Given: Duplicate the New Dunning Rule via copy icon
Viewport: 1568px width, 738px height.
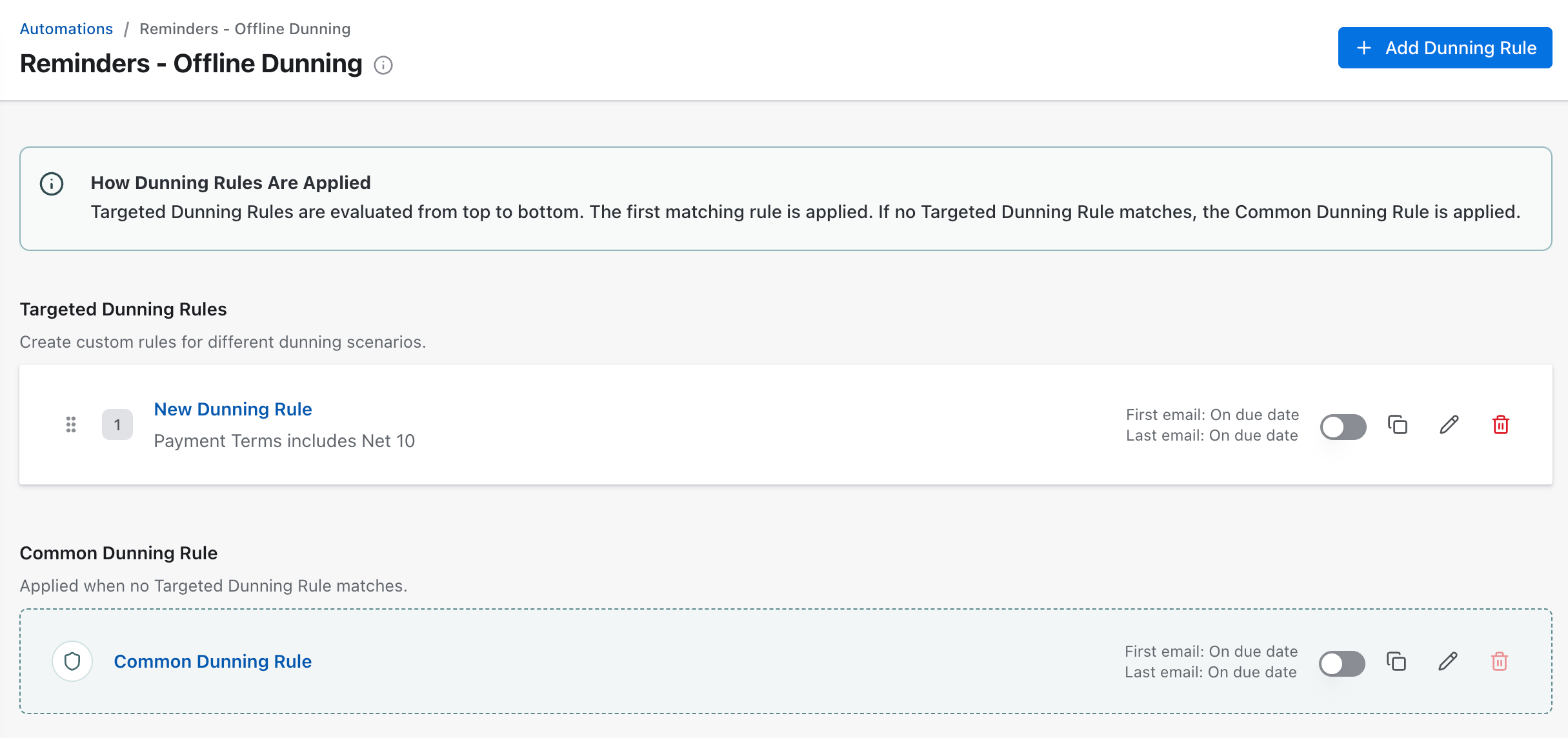Looking at the screenshot, I should pyautogui.click(x=1398, y=424).
